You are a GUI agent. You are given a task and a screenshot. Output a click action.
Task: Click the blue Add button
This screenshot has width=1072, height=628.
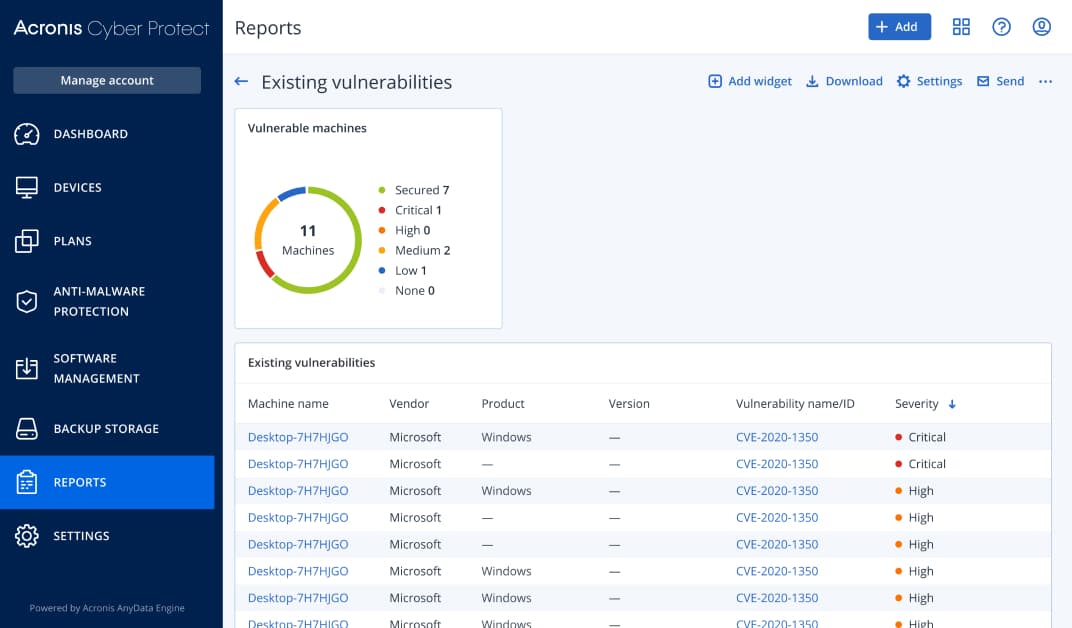pos(899,27)
